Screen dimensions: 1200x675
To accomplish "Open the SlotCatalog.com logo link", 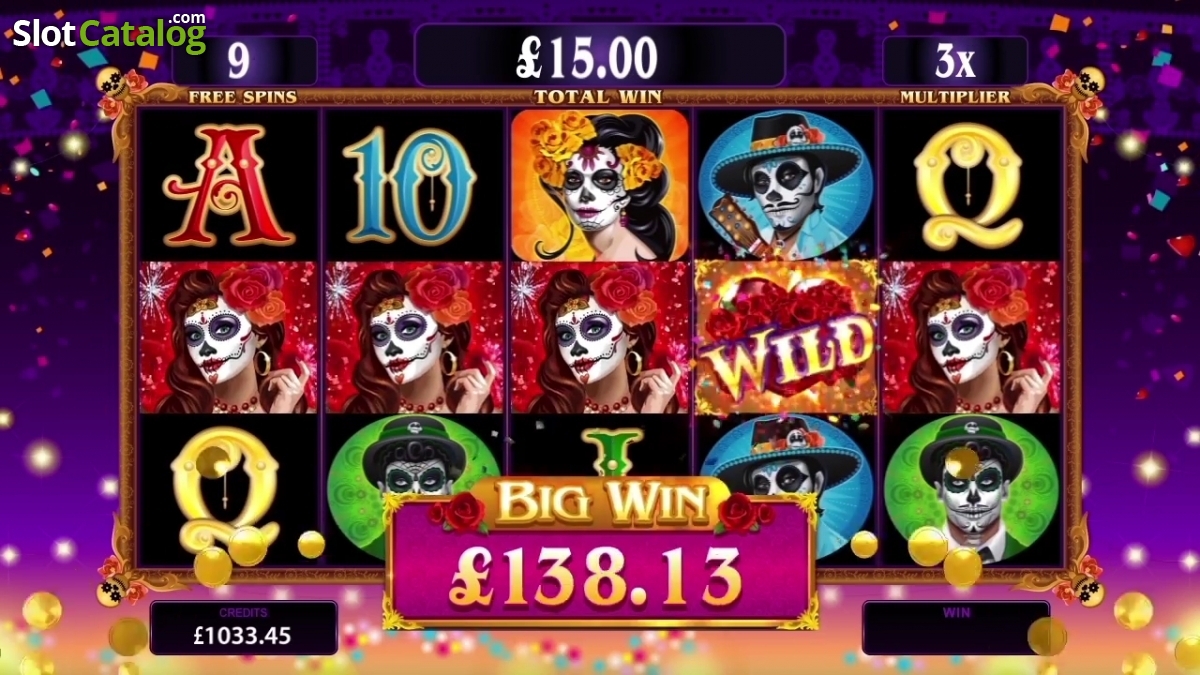I will (x=110, y=32).
